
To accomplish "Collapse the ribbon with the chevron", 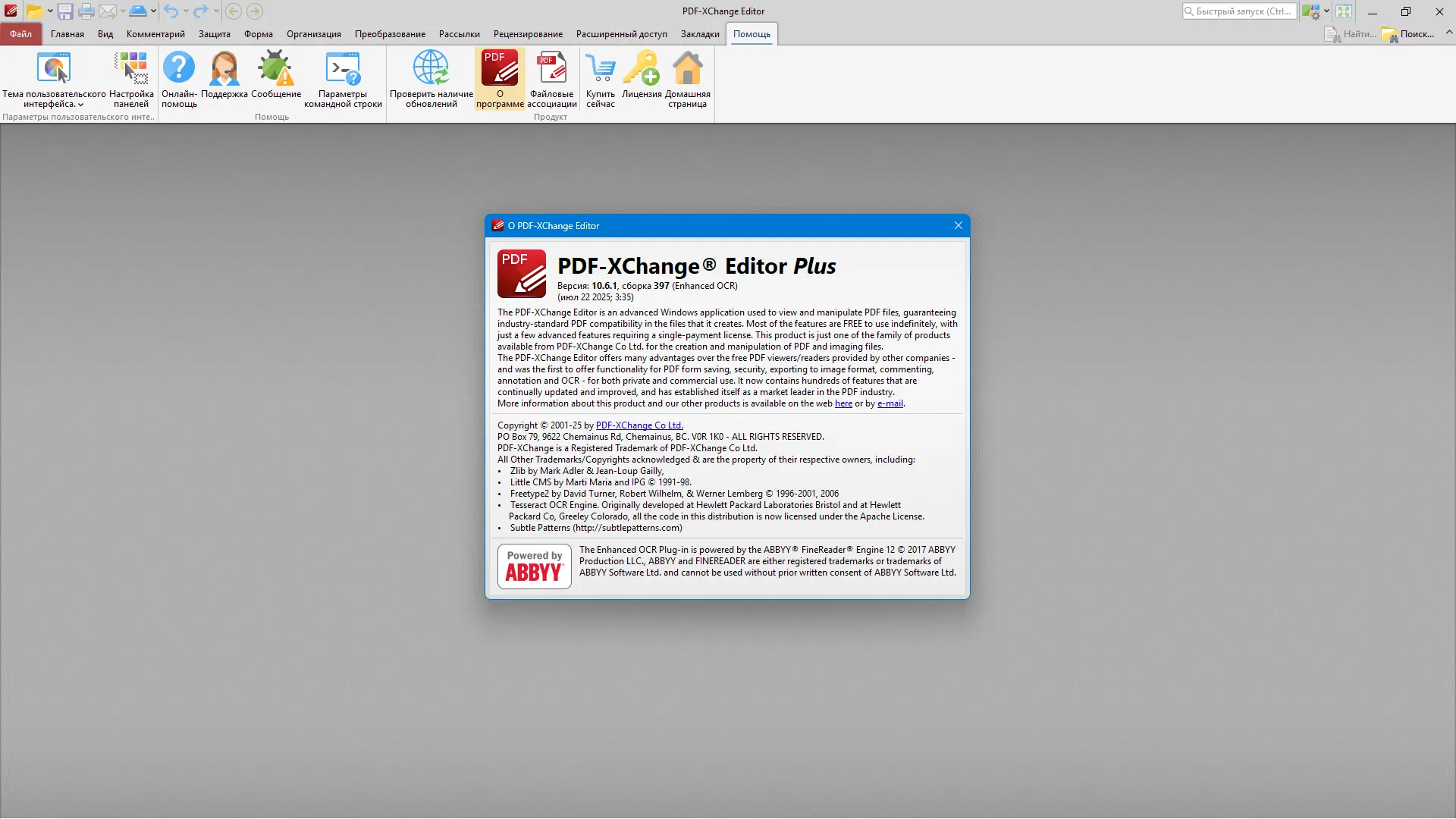I will coord(1449,33).
